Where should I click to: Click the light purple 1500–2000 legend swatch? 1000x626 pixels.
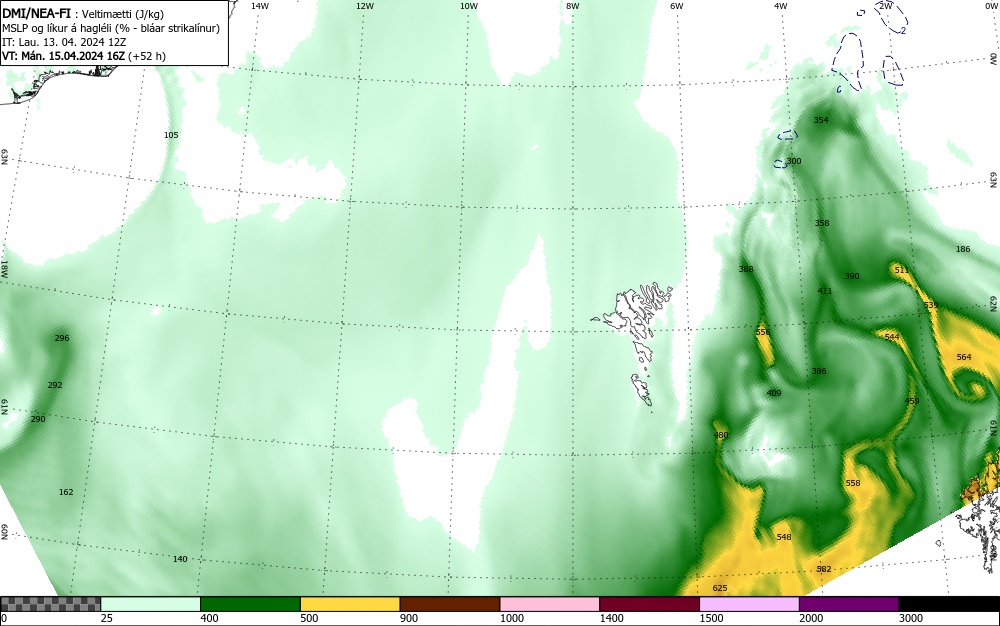pyautogui.click(x=749, y=604)
